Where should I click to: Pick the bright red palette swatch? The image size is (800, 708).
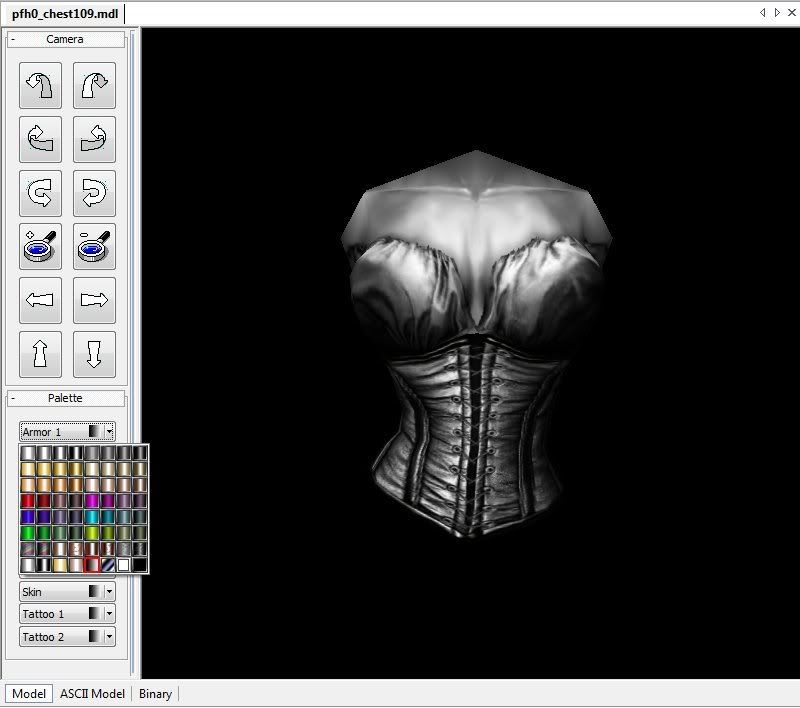(28, 500)
